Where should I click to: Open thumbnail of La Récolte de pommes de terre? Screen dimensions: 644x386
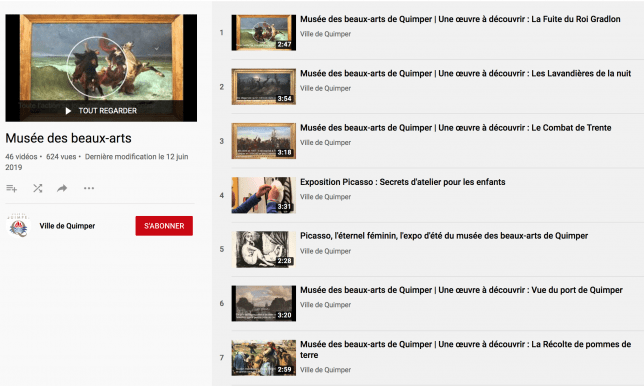(264, 358)
